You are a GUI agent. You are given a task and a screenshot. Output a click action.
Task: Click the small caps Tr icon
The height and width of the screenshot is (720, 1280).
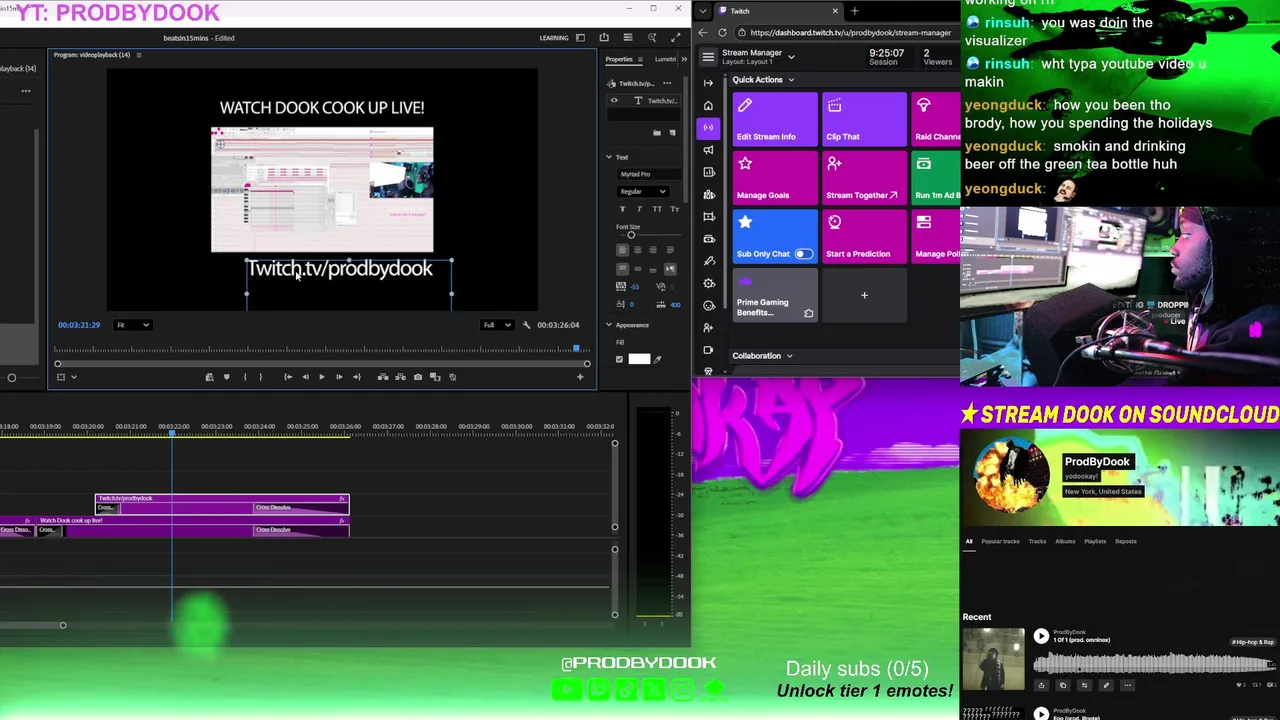[x=674, y=209]
